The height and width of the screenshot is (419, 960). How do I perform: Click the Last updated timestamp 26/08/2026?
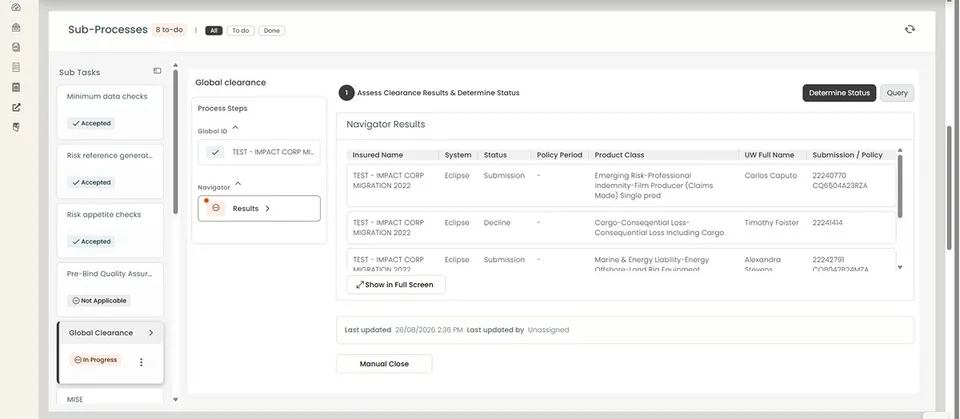[429, 330]
